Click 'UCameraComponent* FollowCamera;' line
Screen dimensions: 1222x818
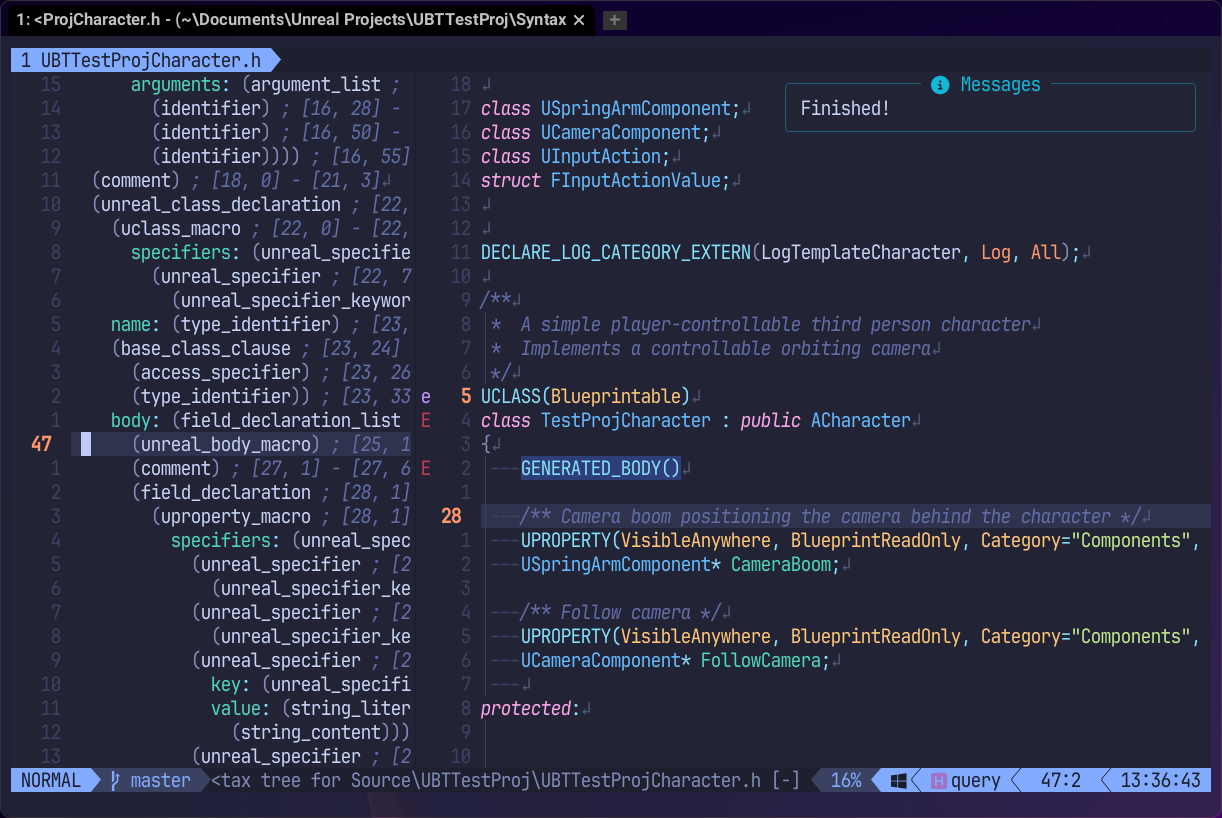click(x=675, y=660)
